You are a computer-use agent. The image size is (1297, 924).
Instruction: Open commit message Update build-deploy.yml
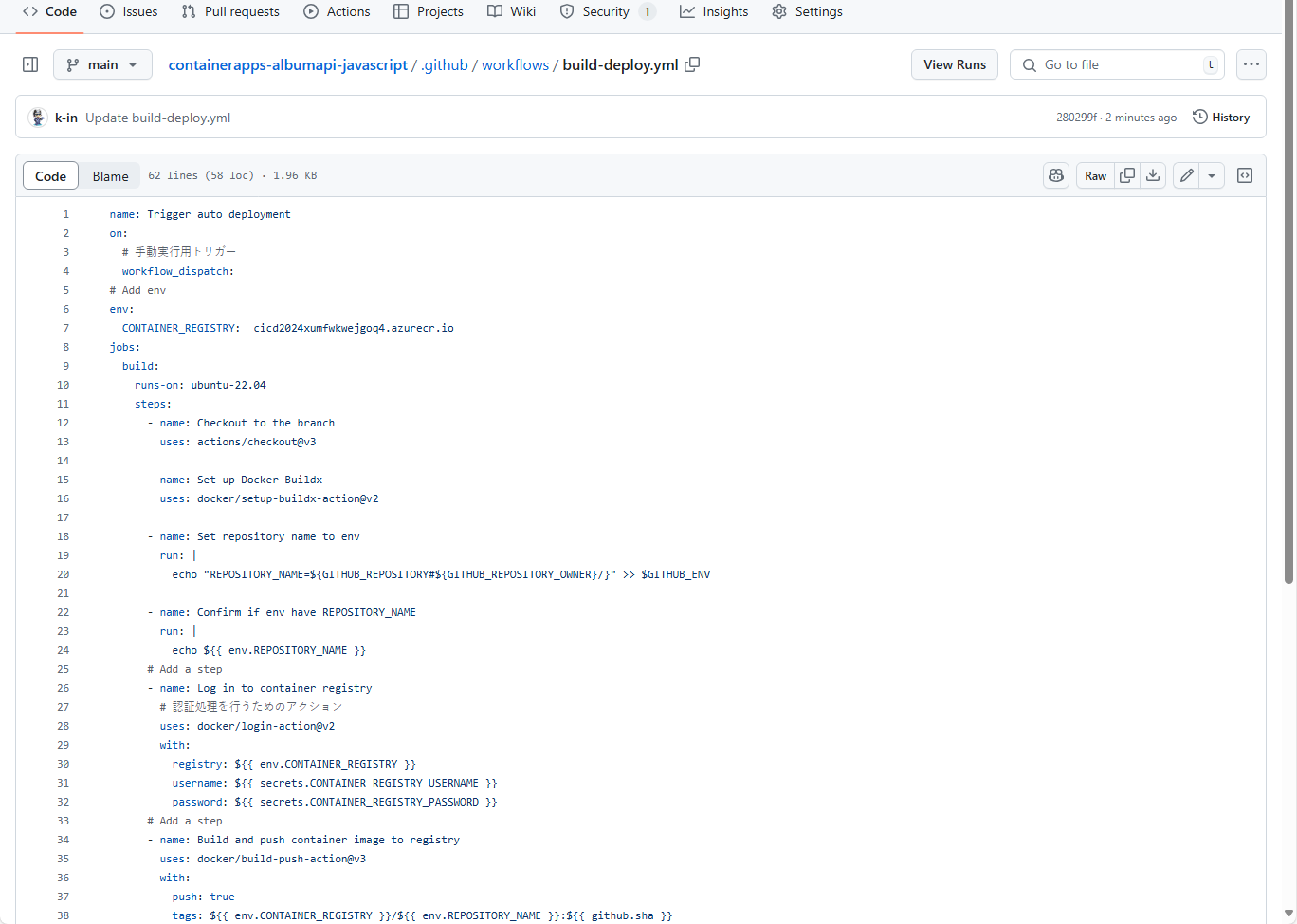[x=158, y=118]
